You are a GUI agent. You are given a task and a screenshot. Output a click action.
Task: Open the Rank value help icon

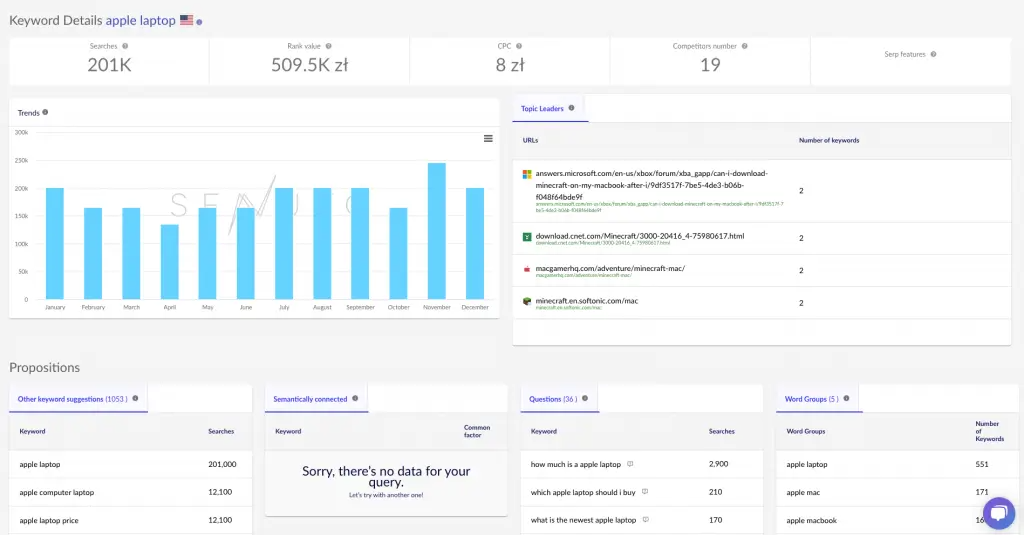(328, 46)
